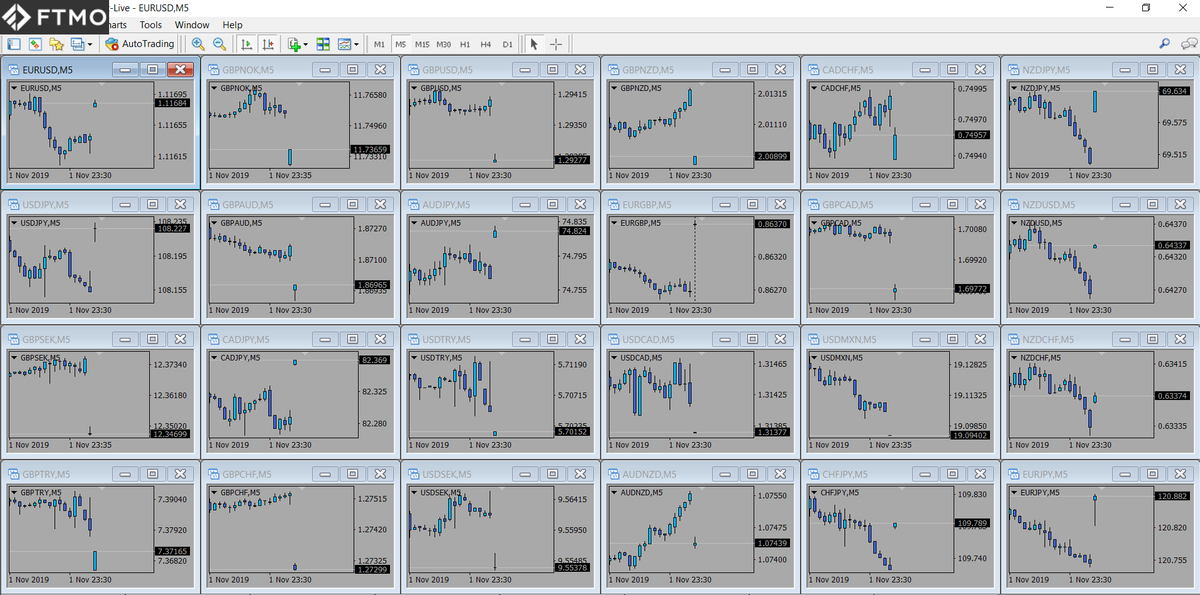Toggle AutoTrading on or off
This screenshot has height=595, width=1200.
[x=140, y=44]
